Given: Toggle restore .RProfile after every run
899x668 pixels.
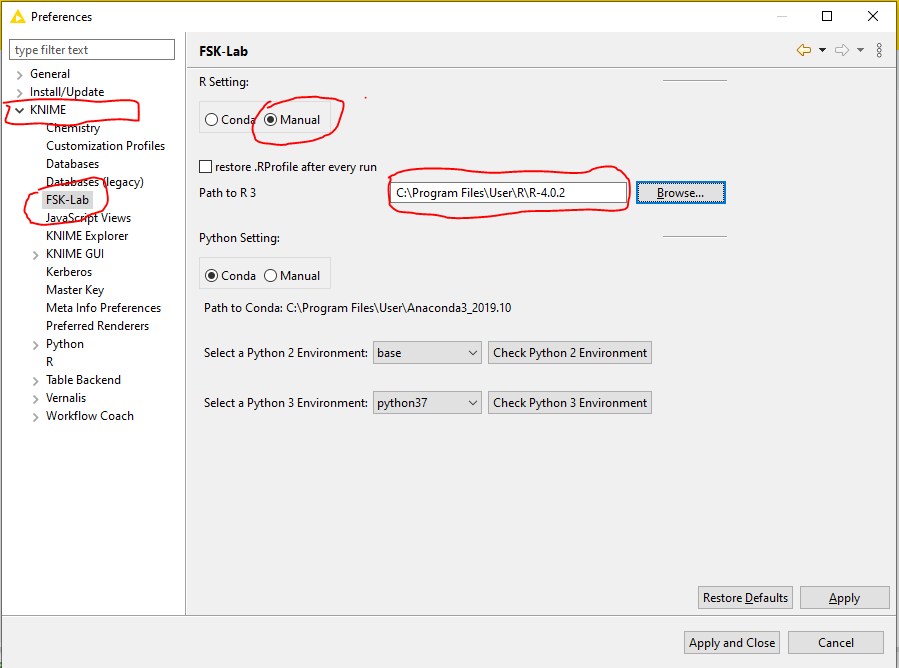Looking at the screenshot, I should pyautogui.click(x=205, y=166).
